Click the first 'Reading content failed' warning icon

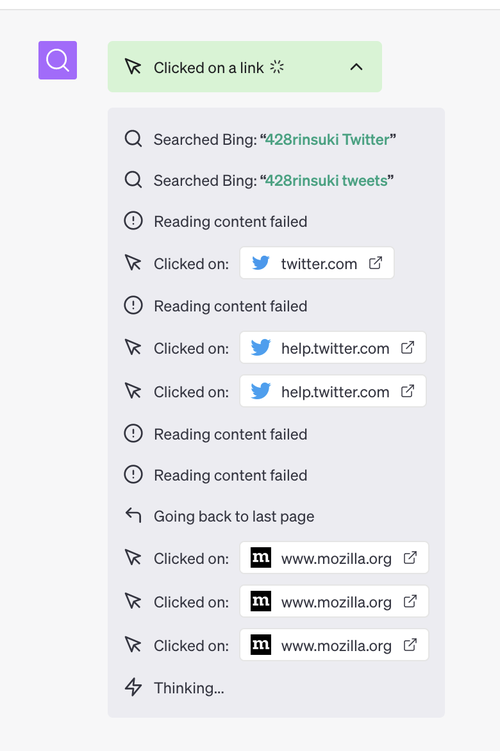pyautogui.click(x=133, y=221)
